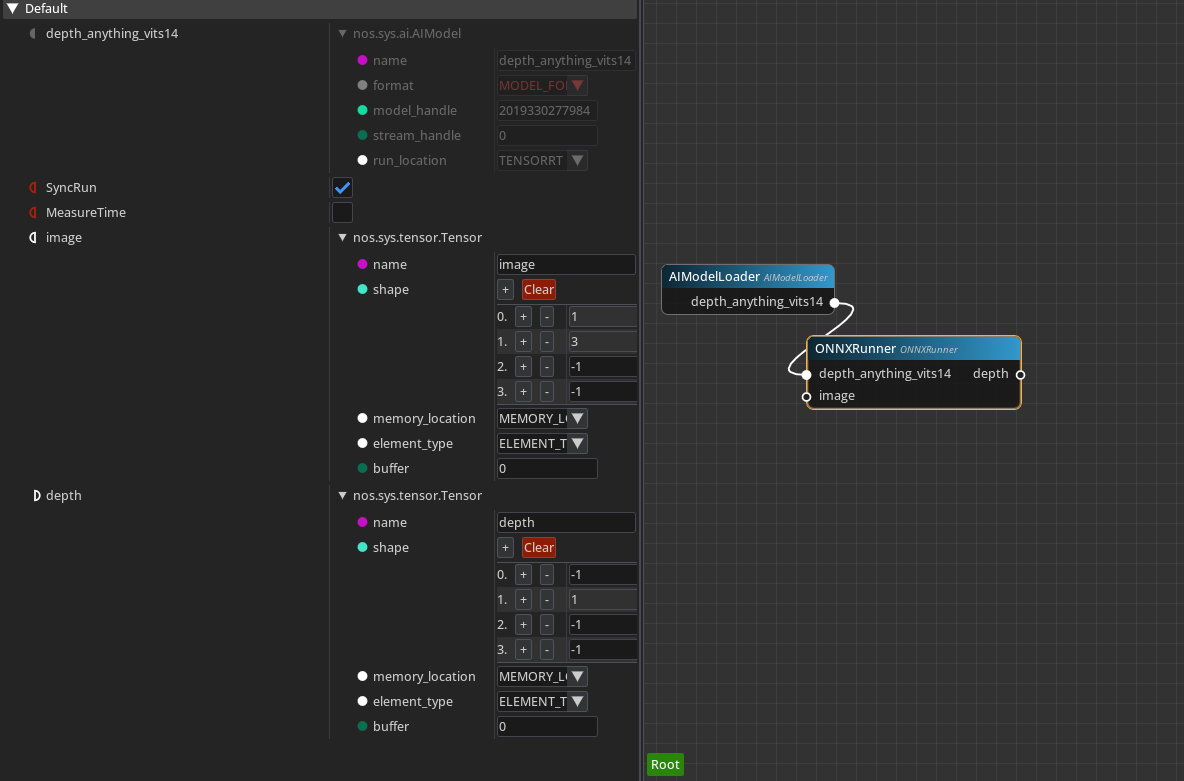Remove image shape element at index 1
Viewport: 1184px width, 781px height.
coord(547,341)
